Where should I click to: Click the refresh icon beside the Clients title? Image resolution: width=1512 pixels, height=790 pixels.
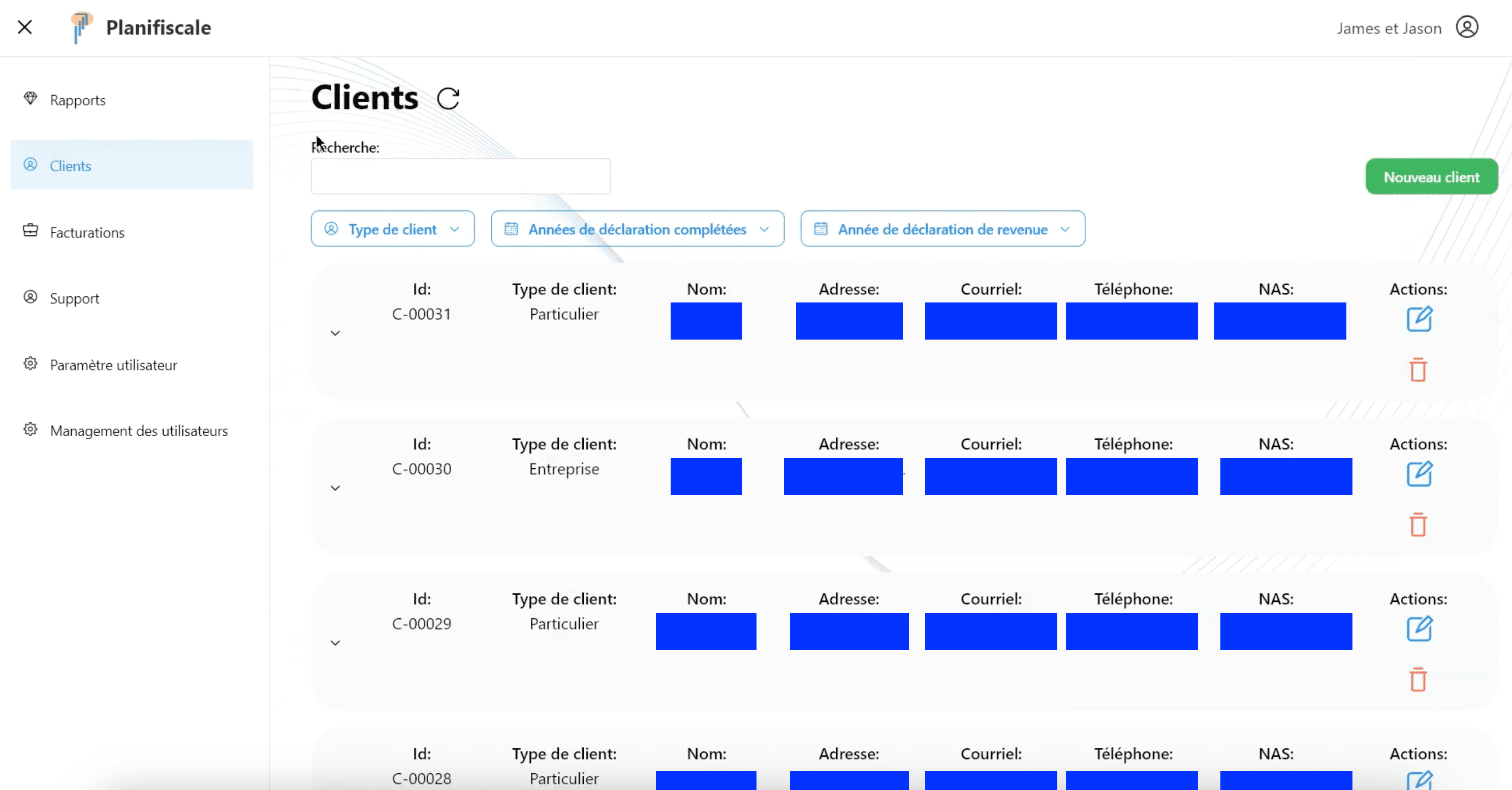pyautogui.click(x=448, y=99)
